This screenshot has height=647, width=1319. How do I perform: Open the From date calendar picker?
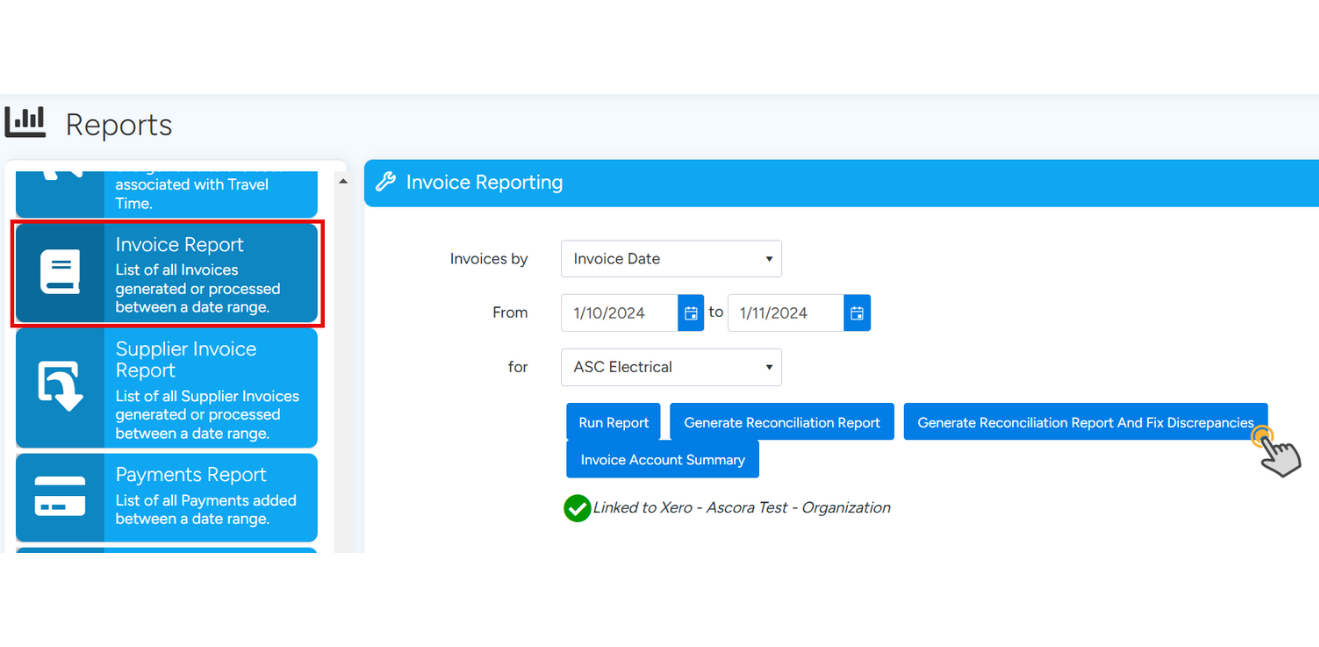point(691,313)
